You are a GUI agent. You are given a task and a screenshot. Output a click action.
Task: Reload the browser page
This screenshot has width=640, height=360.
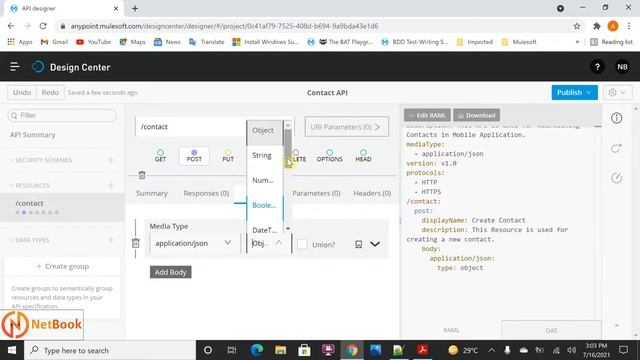tap(43, 26)
